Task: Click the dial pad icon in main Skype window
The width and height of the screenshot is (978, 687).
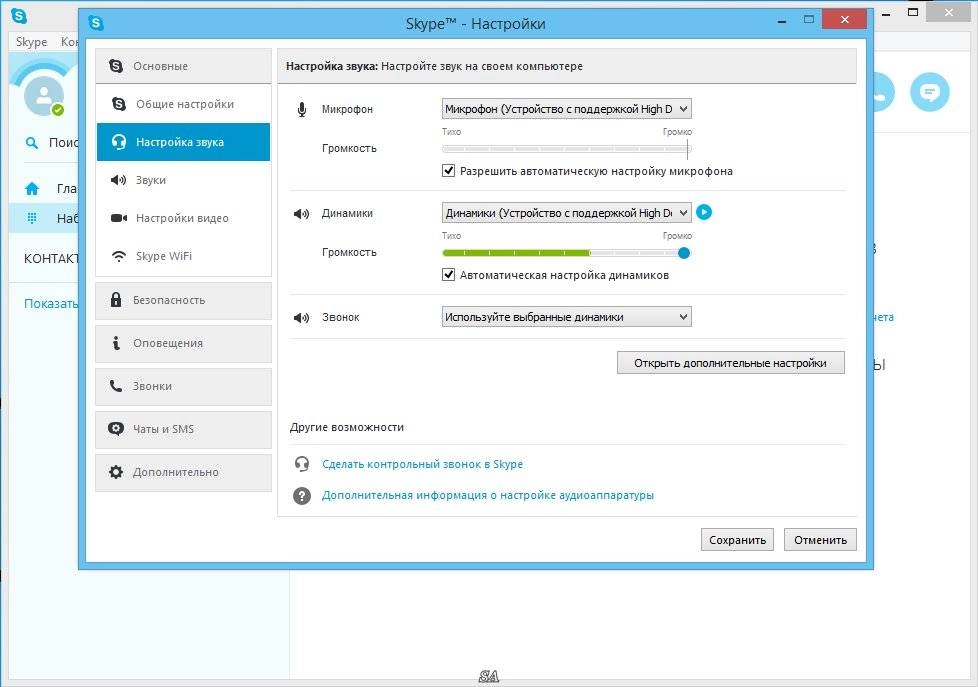Action: (x=32, y=218)
